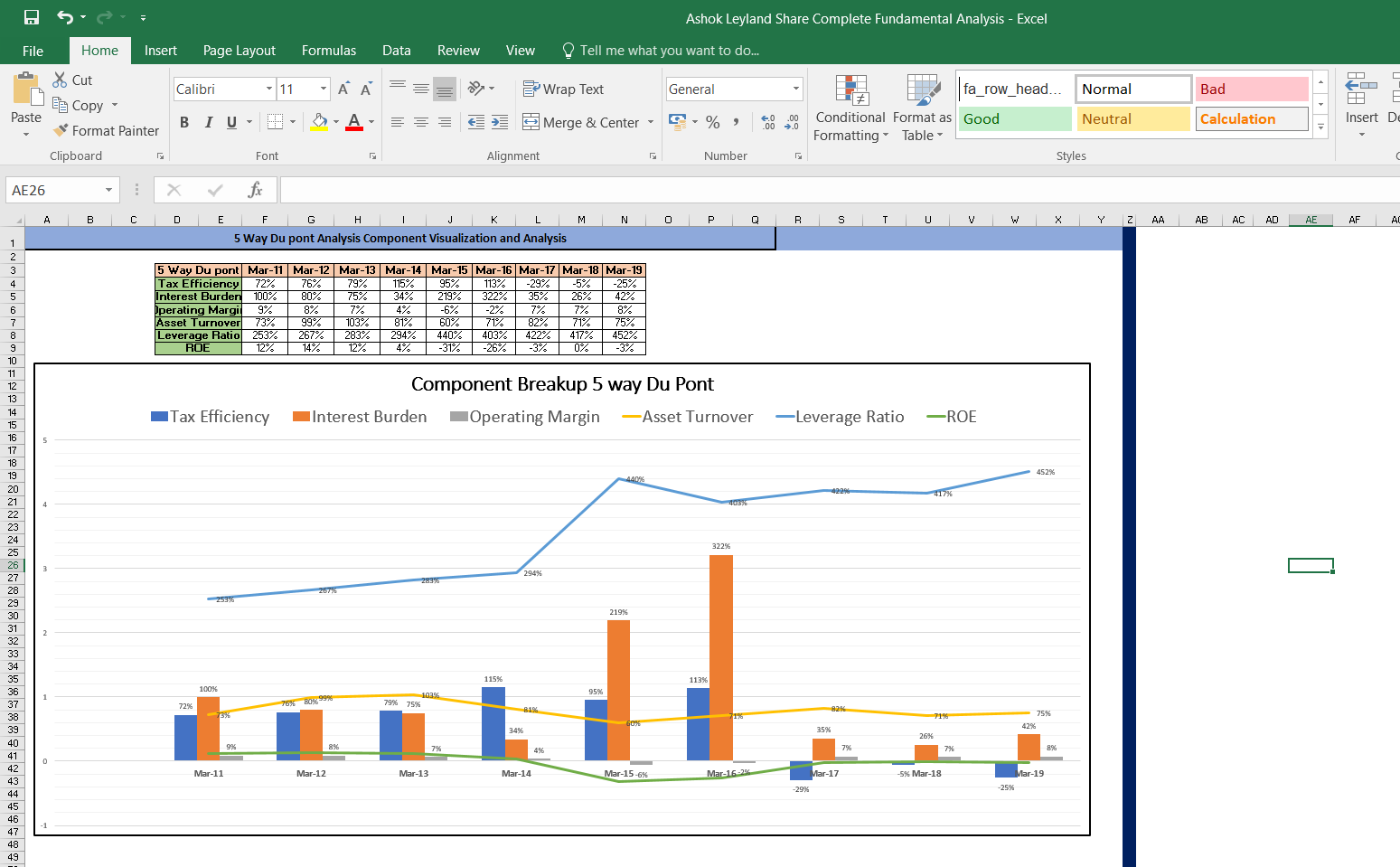Increase decimal places
This screenshot has width=1400, height=867.
[768, 122]
